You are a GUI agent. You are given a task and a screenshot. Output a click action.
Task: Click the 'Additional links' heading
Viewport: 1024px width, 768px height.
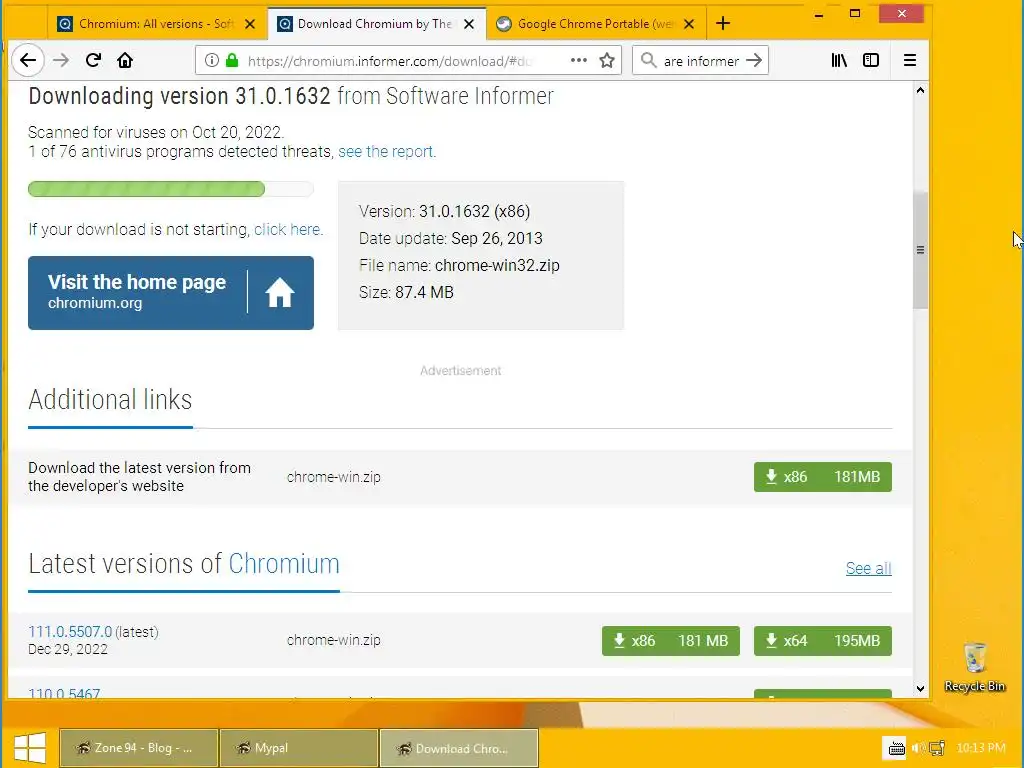(x=110, y=399)
